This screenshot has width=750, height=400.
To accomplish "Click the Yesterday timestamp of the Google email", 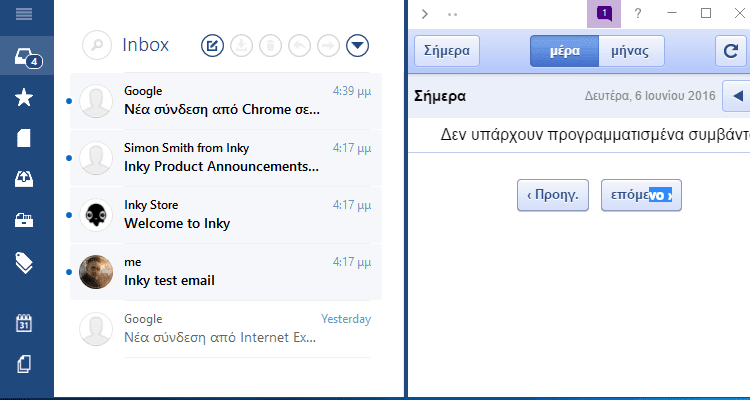I will [x=346, y=319].
